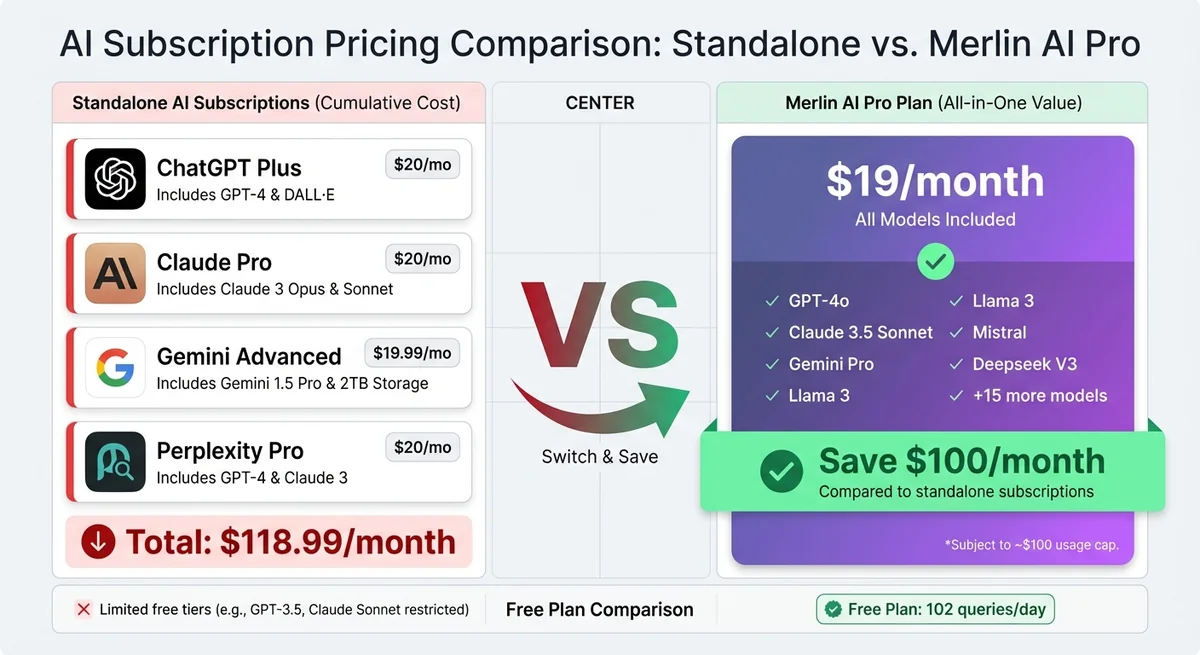This screenshot has width=1200, height=655.
Task: Click the +15 more models item
Action: [x=1040, y=396]
